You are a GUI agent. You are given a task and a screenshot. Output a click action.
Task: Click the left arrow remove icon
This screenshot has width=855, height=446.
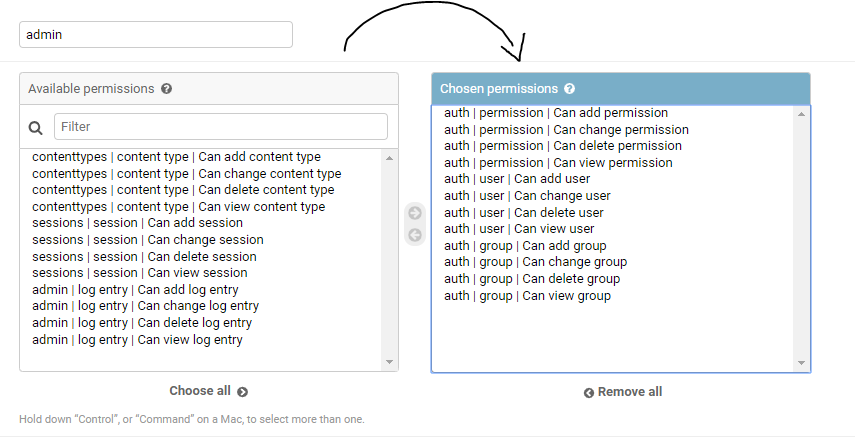tap(415, 235)
